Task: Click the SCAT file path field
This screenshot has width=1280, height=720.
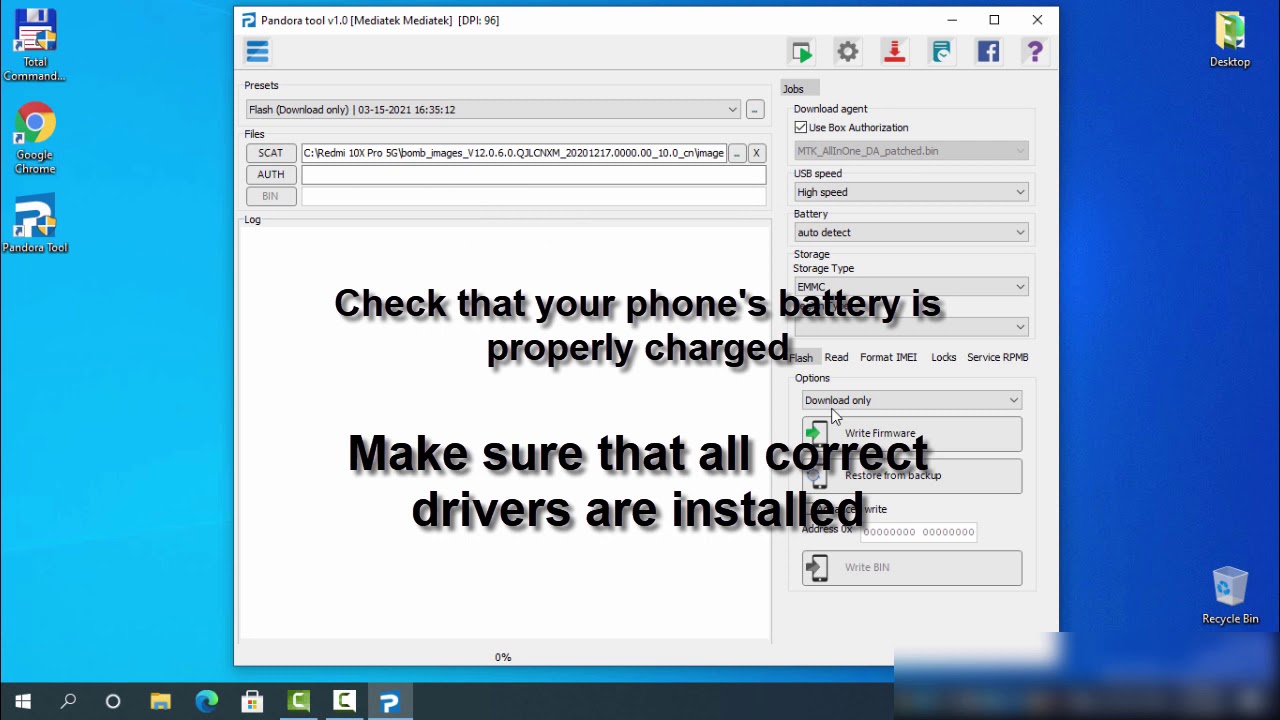Action: (514, 153)
